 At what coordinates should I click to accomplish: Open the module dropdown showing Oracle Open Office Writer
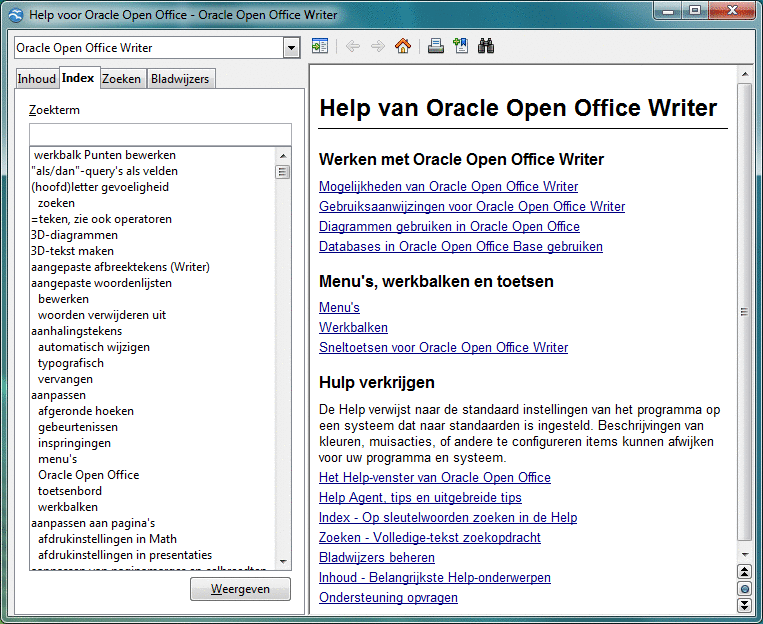click(x=291, y=48)
